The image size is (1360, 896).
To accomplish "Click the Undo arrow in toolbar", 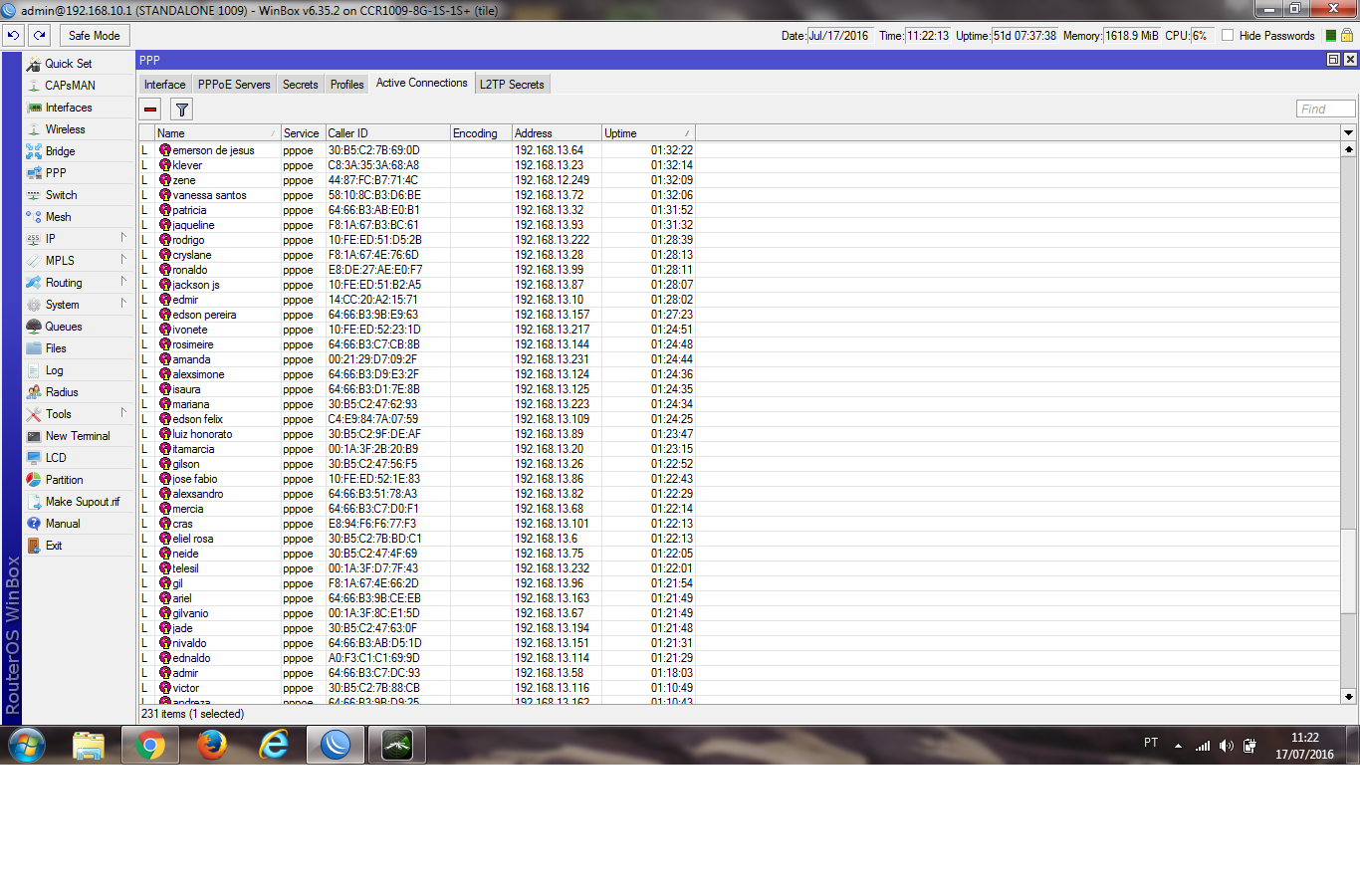I will (13, 35).
